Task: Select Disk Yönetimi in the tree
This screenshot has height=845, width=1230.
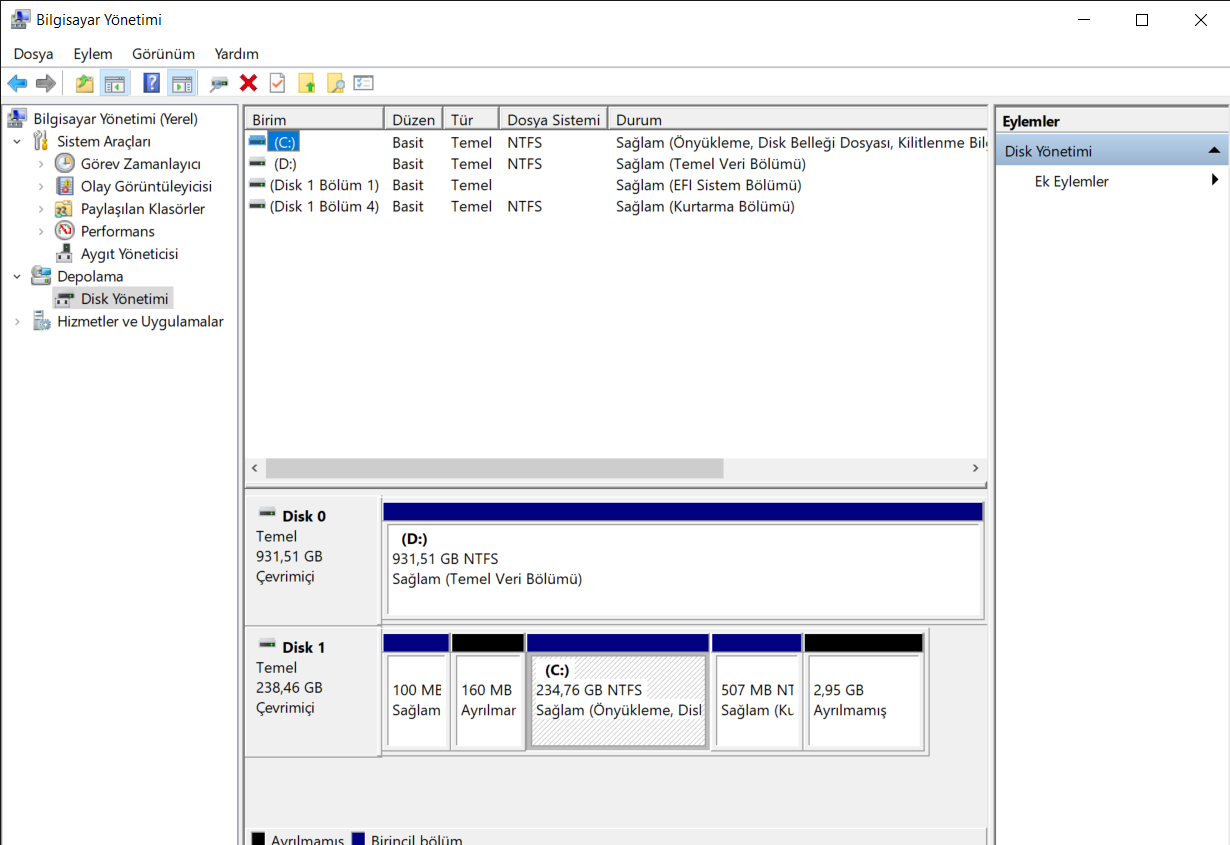Action: click(124, 298)
